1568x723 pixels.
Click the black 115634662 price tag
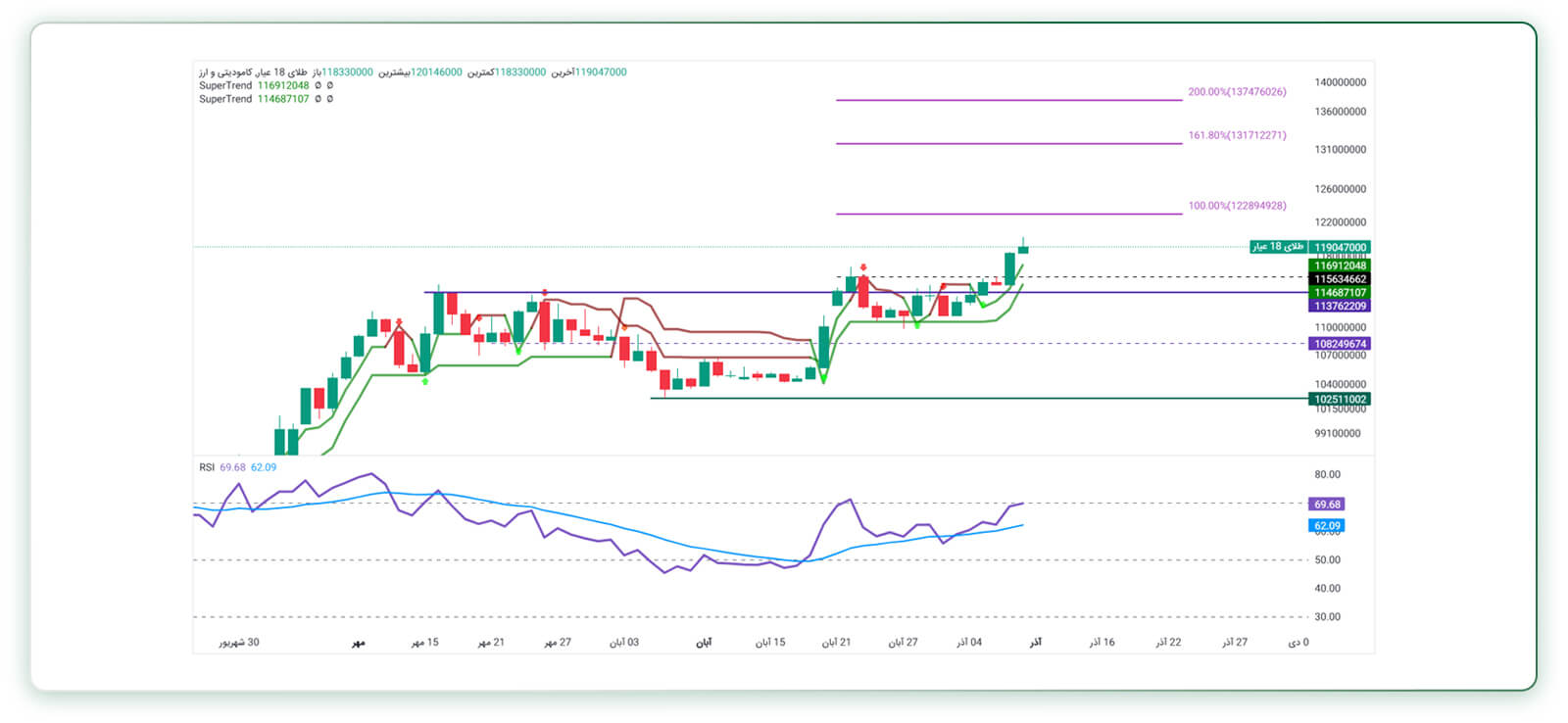click(x=1340, y=279)
